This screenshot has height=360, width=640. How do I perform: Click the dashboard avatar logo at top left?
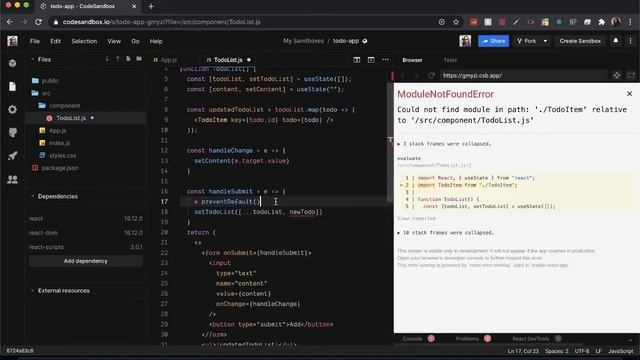tap(12, 41)
